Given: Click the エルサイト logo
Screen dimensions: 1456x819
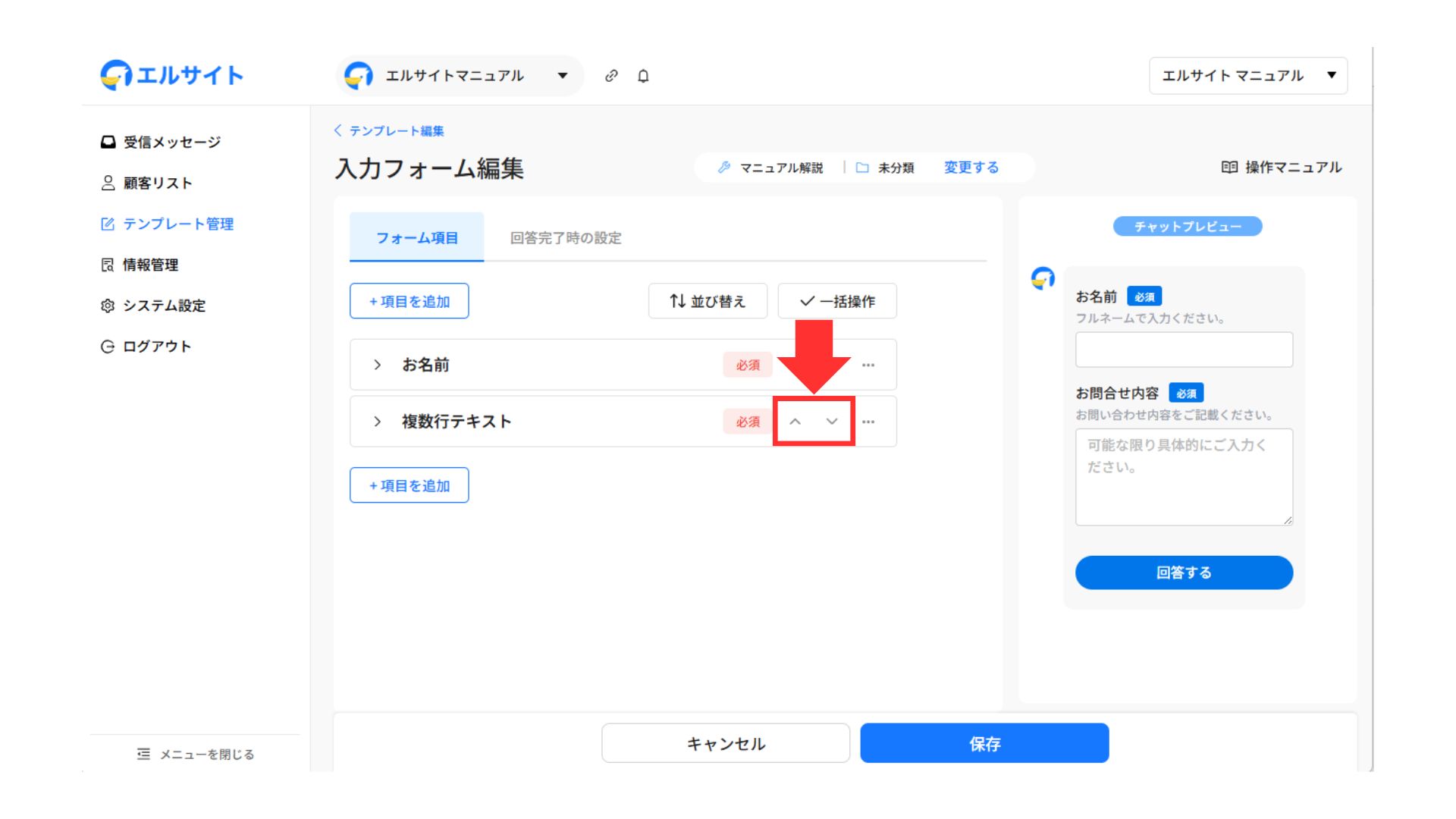Looking at the screenshot, I should tap(172, 75).
